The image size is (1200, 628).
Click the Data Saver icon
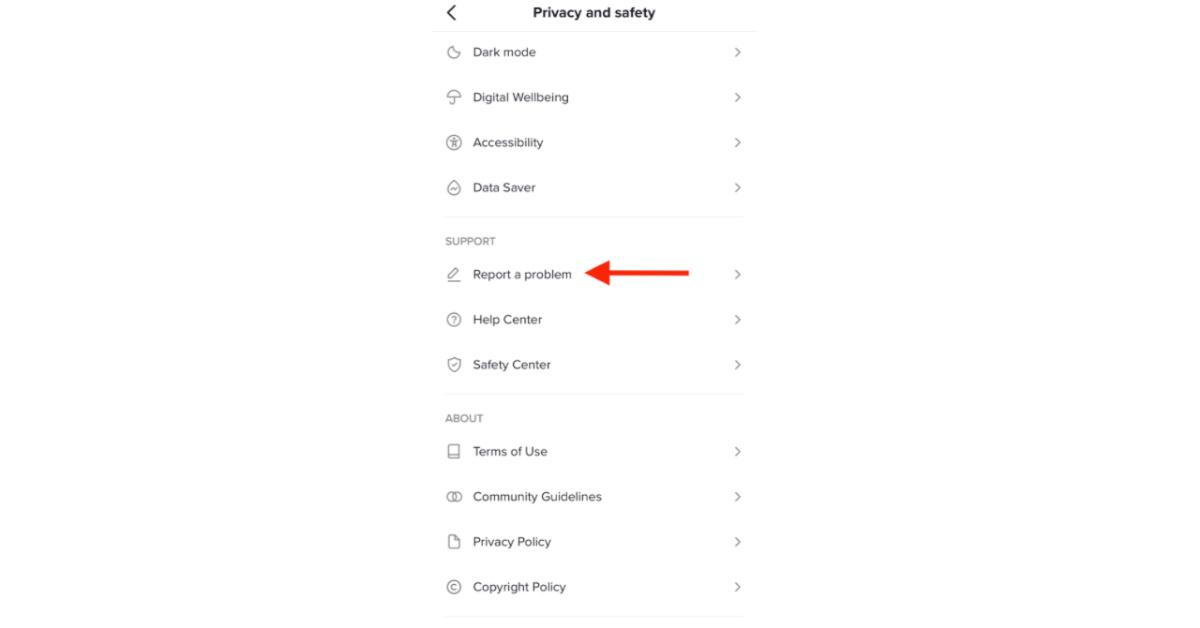pyautogui.click(x=453, y=187)
